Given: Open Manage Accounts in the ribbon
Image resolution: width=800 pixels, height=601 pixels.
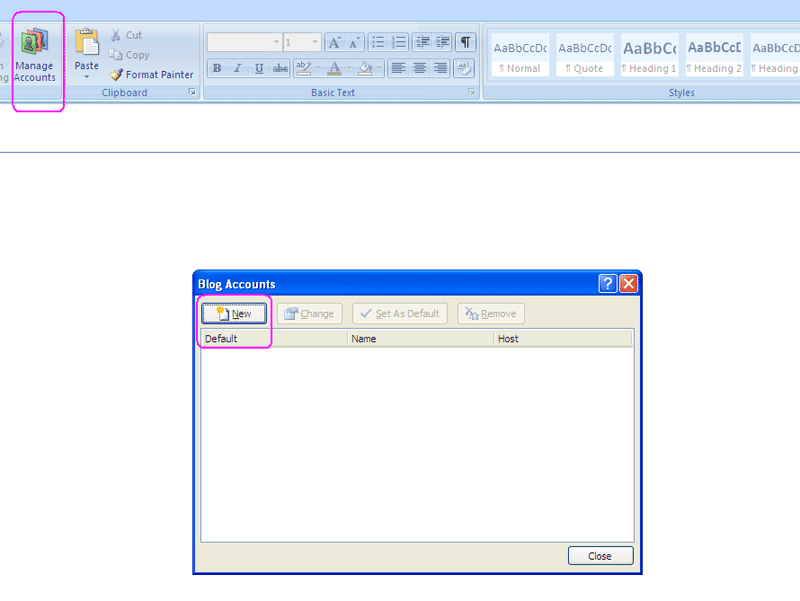Looking at the screenshot, I should tap(34, 55).
